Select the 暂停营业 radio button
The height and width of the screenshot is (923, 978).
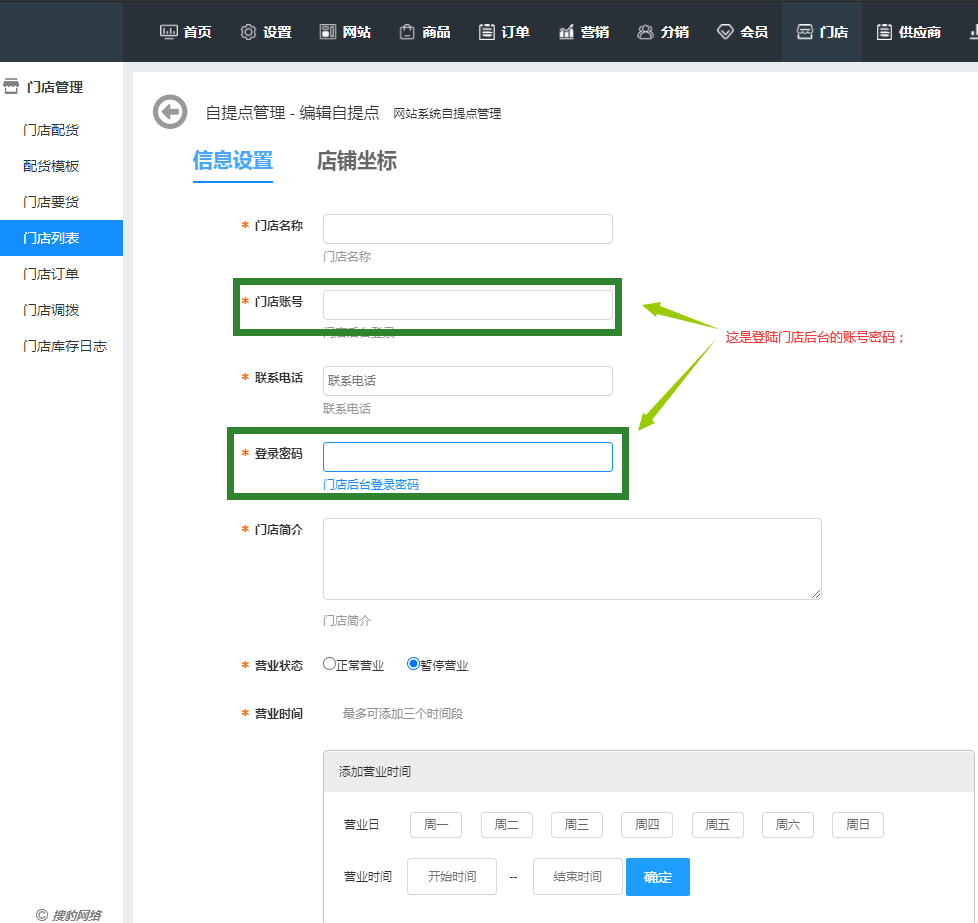click(413, 664)
